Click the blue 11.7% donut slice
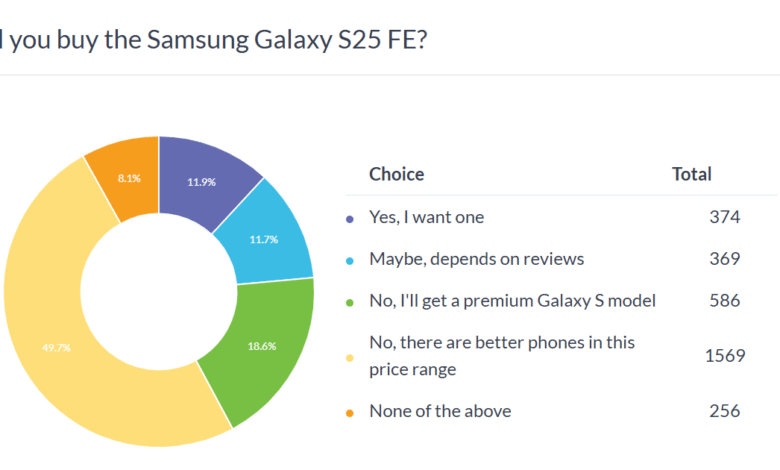This screenshot has width=780, height=470. pos(262,240)
